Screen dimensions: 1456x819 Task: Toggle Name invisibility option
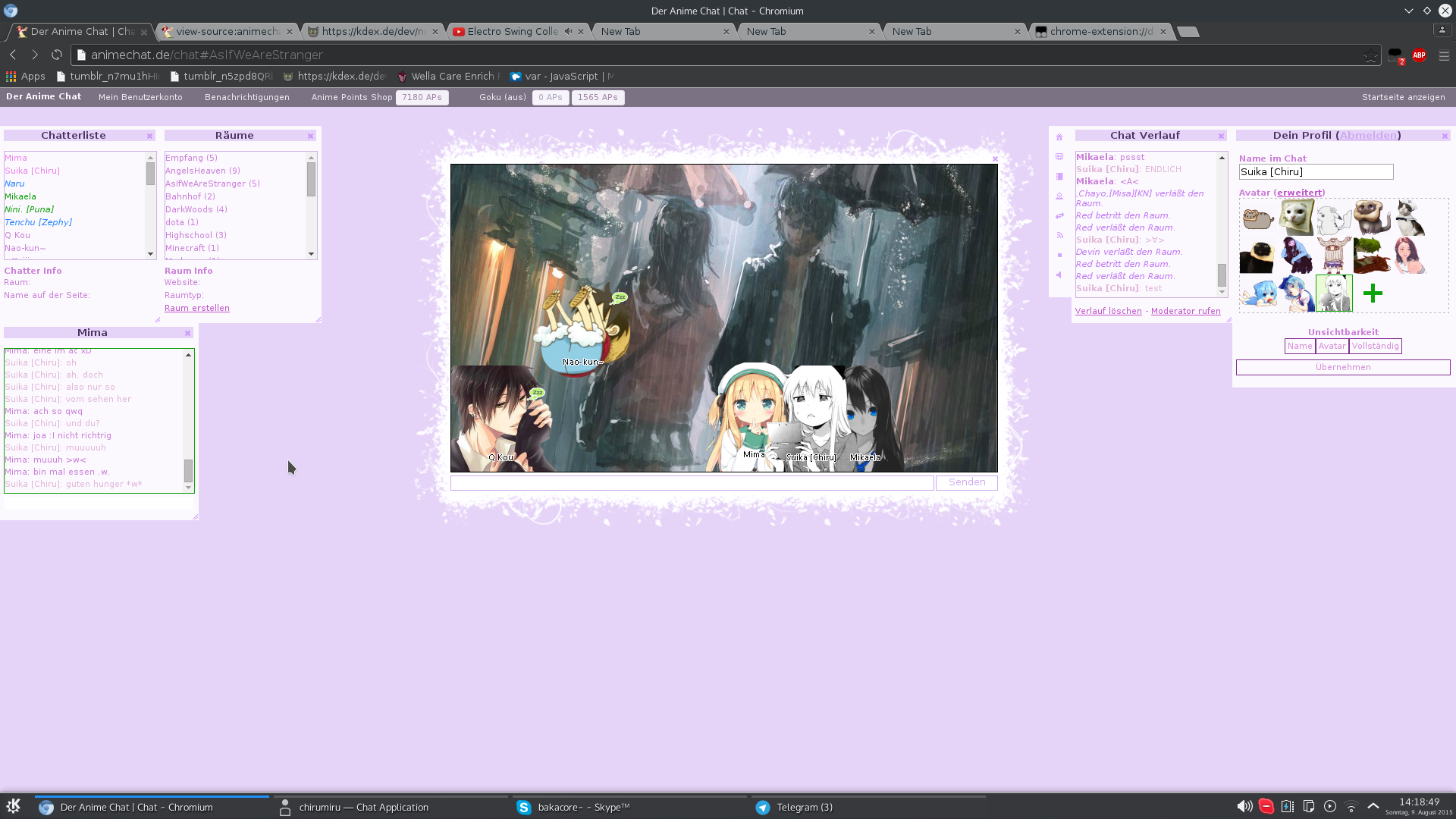[1300, 347]
